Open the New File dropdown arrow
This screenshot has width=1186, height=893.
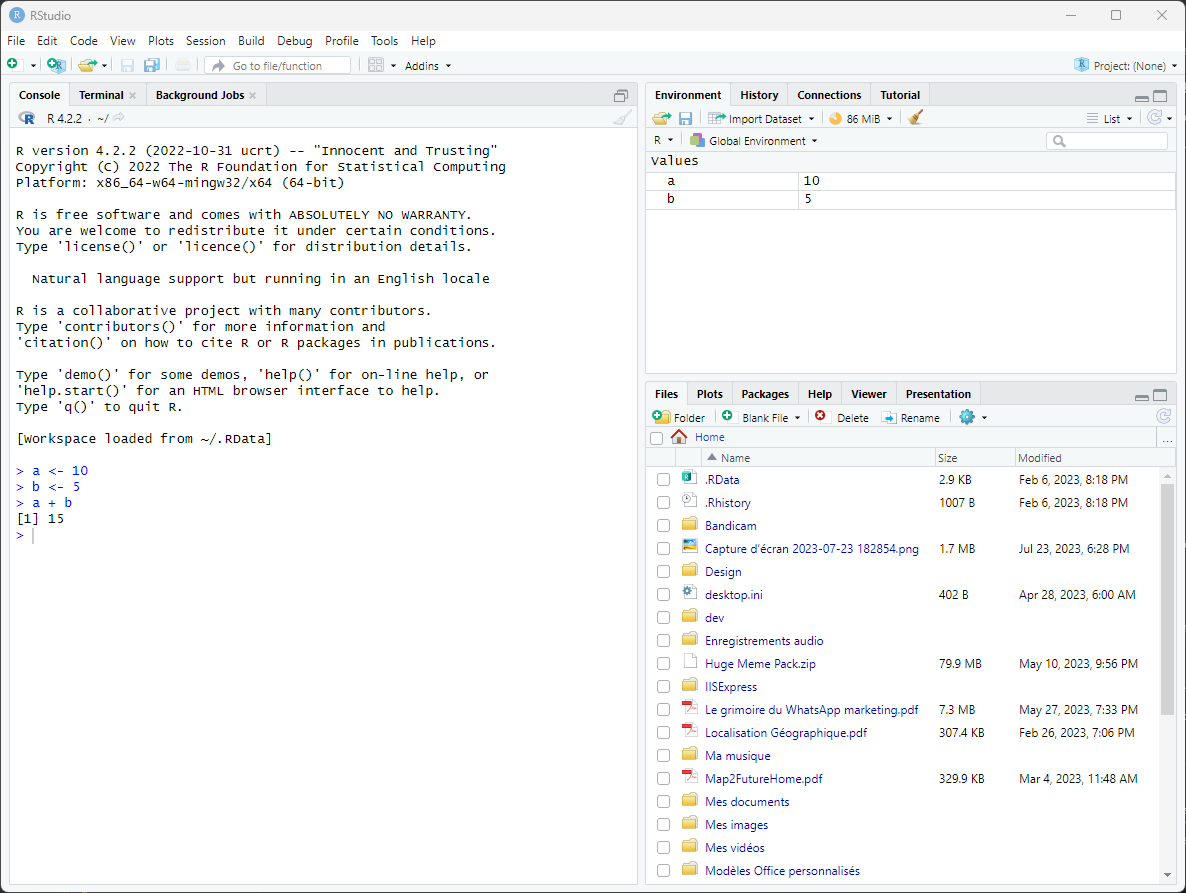33,66
